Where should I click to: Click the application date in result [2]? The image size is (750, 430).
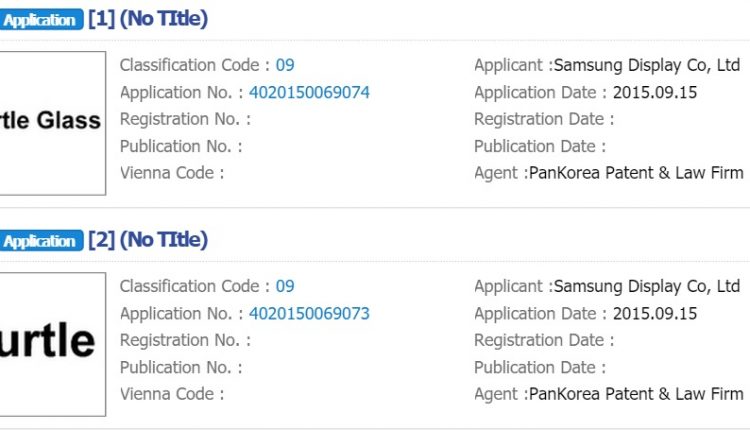655,313
